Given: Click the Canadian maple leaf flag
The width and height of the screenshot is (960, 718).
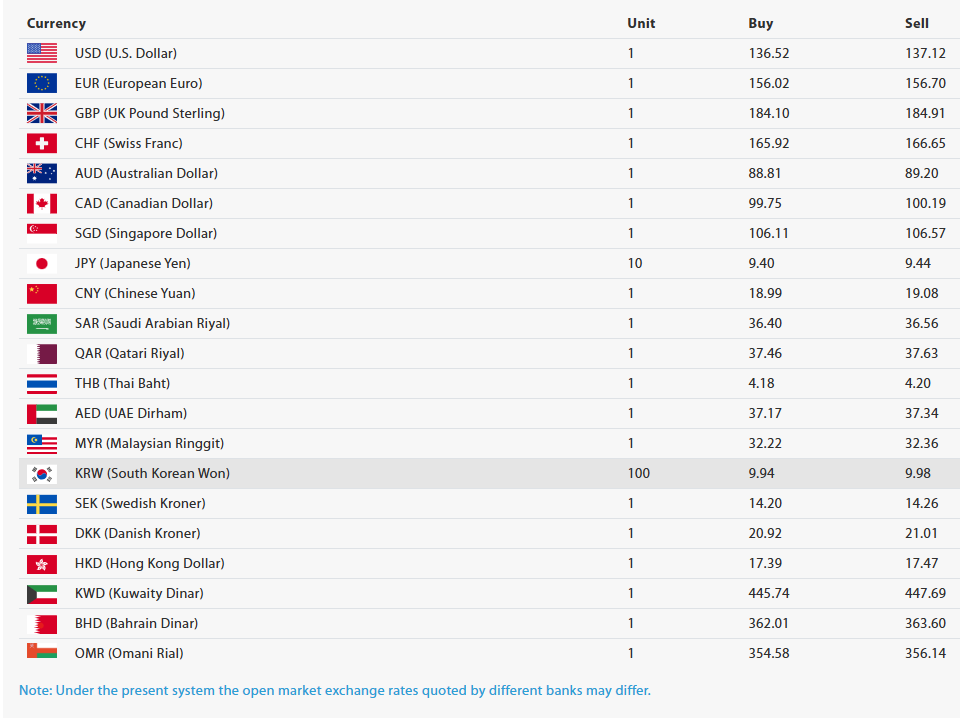Looking at the screenshot, I should click(x=42, y=203).
